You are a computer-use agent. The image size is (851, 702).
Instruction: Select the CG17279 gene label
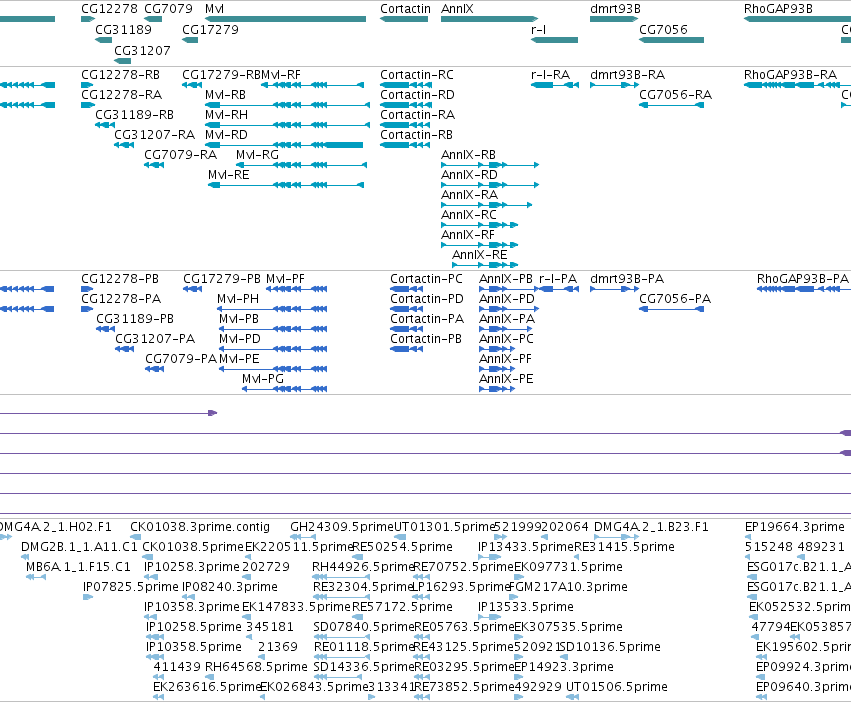click(x=210, y=29)
